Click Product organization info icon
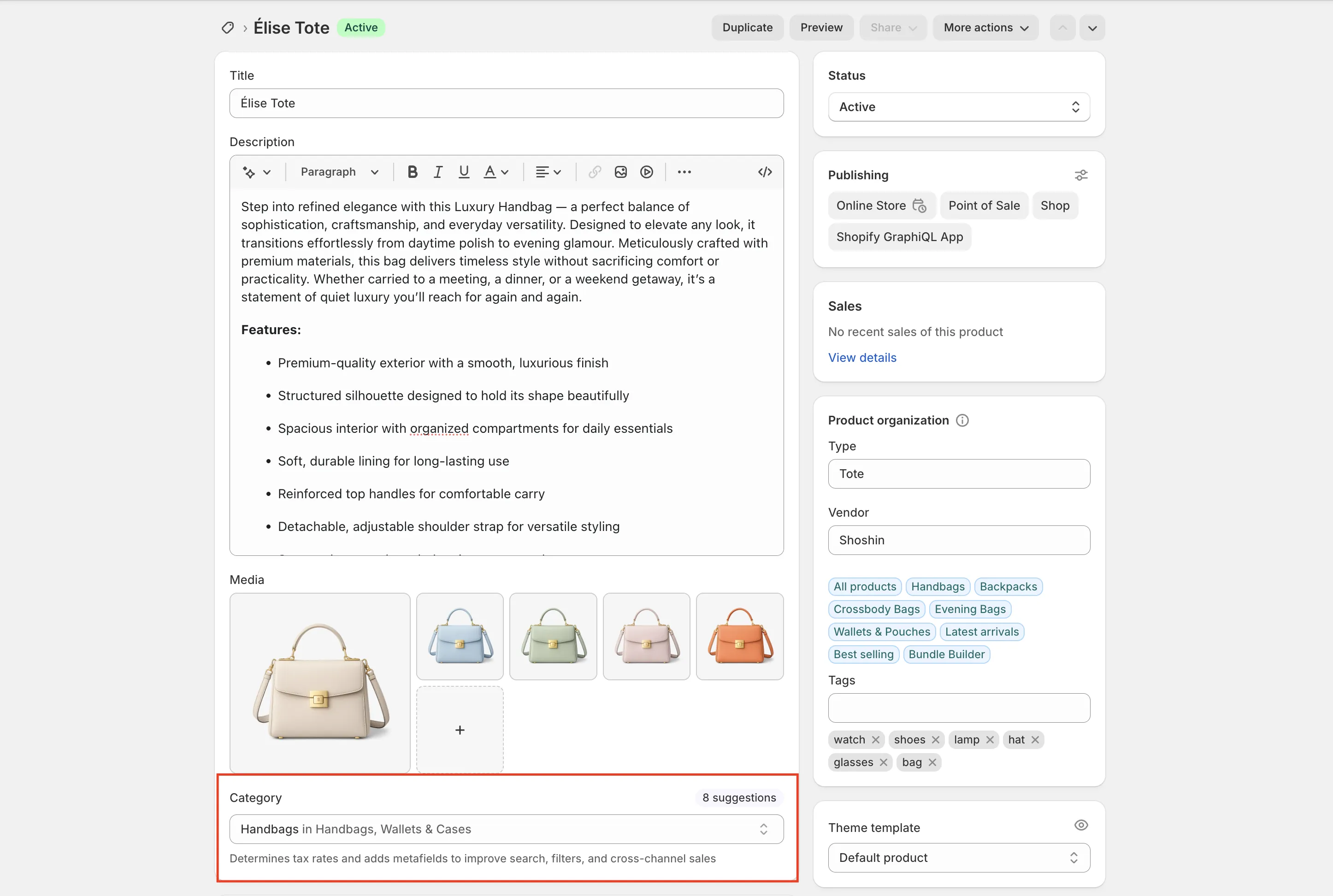The height and width of the screenshot is (896, 1333). [x=962, y=420]
